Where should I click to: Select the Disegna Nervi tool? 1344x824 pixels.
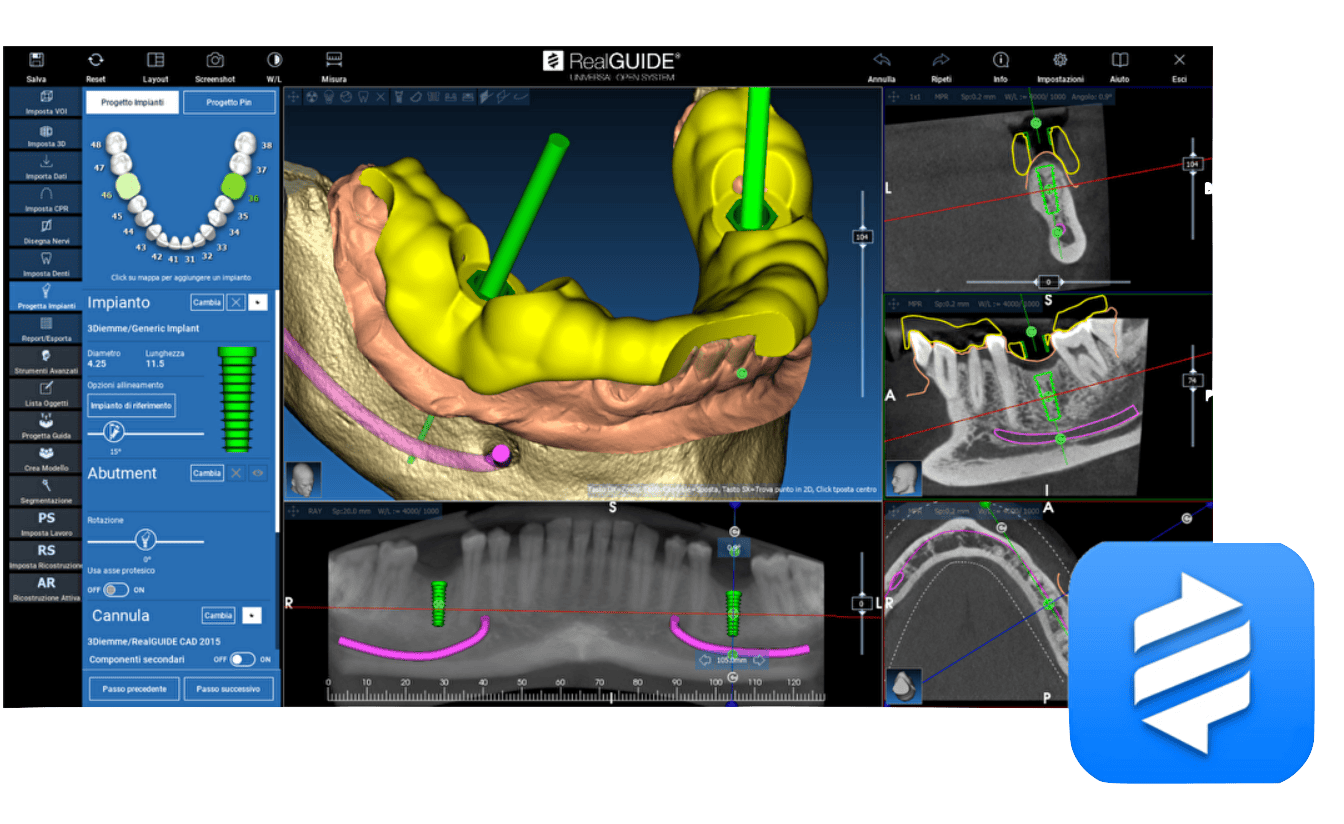(45, 231)
